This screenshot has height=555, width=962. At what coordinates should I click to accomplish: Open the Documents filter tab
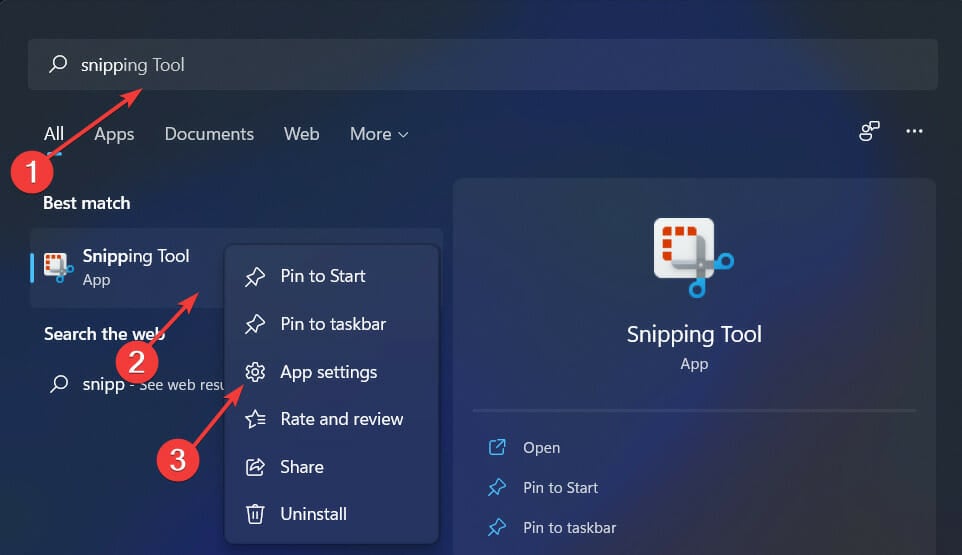point(209,134)
